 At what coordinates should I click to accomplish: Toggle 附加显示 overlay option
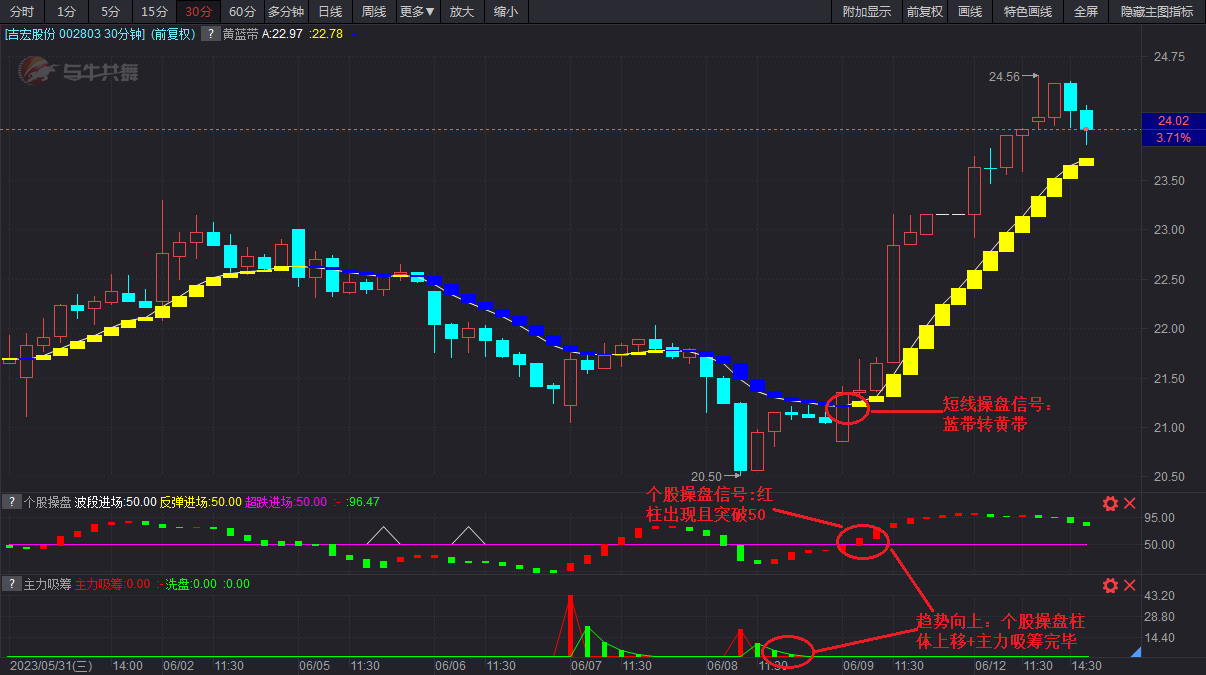(866, 12)
